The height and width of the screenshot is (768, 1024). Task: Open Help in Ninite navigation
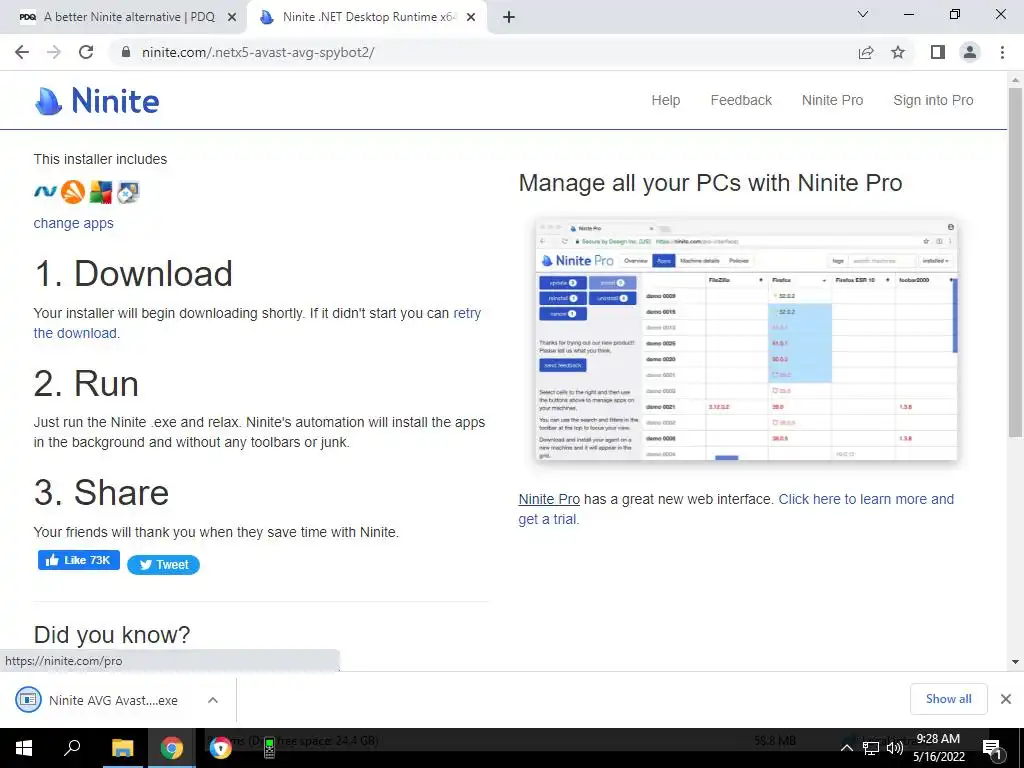[x=665, y=101]
